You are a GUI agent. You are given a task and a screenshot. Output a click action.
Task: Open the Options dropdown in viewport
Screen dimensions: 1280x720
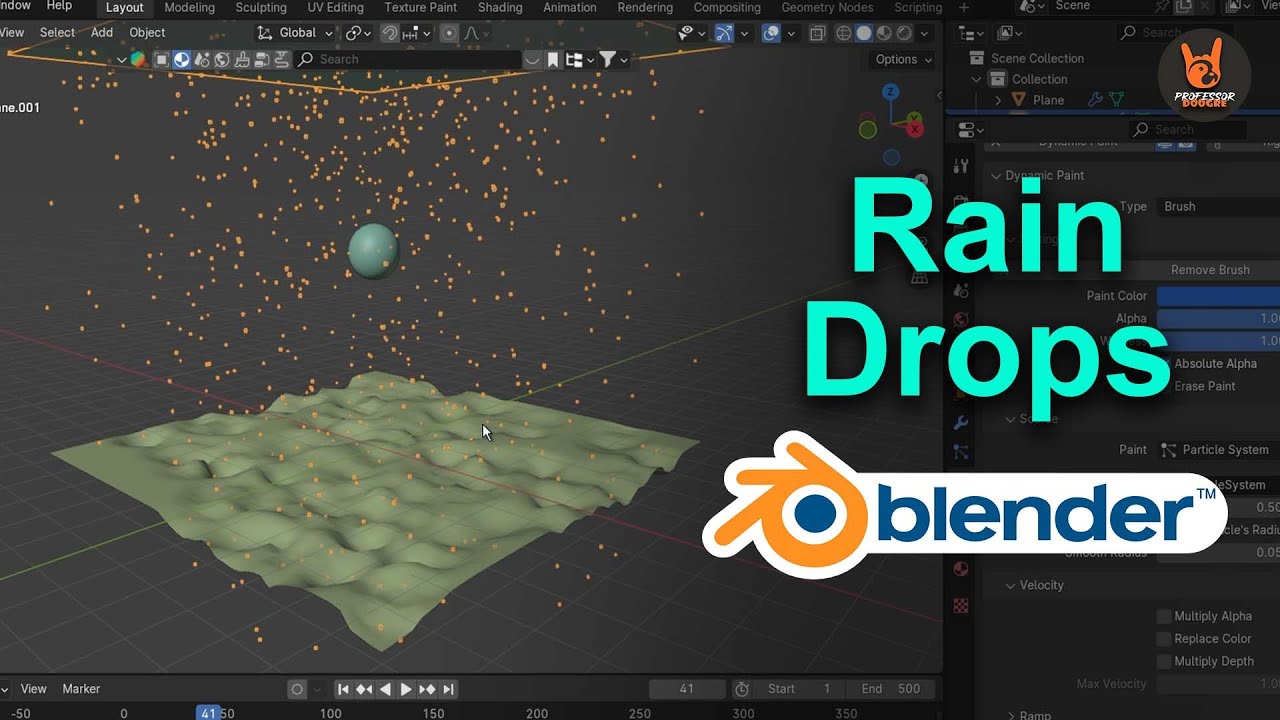(904, 59)
